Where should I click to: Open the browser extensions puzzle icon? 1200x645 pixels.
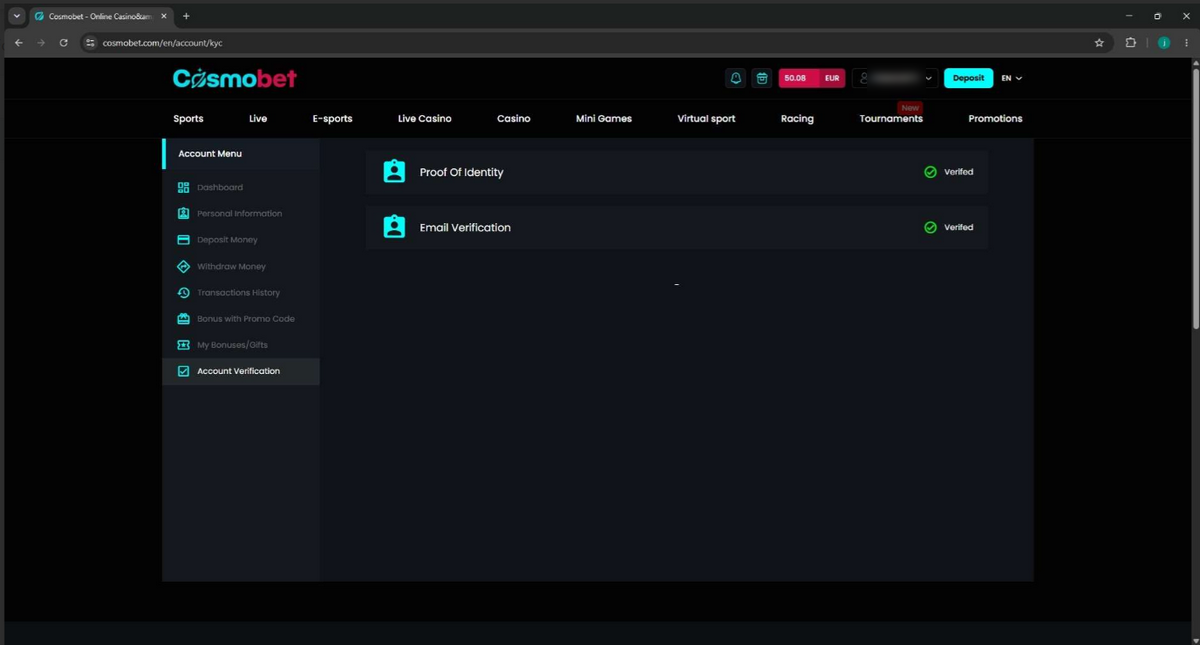1131,43
